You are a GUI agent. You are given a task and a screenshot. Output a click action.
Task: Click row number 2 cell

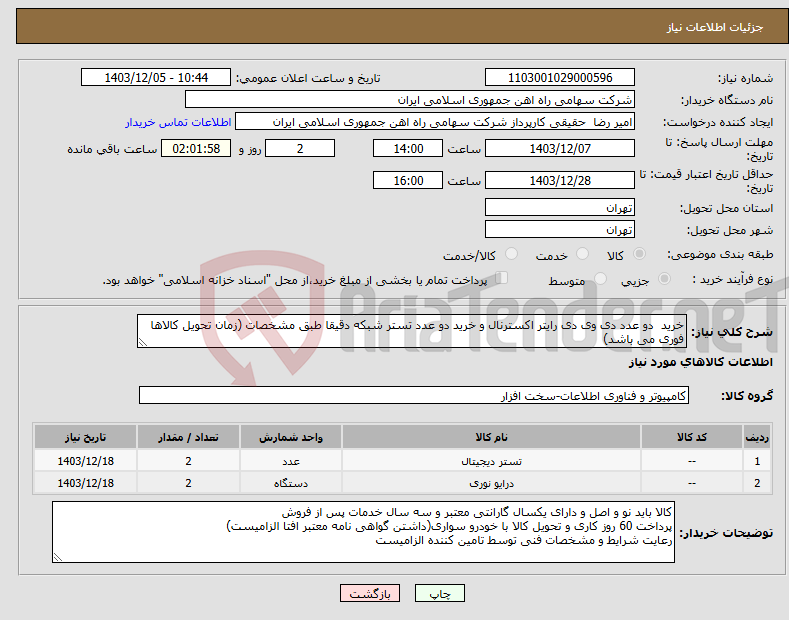point(757,483)
